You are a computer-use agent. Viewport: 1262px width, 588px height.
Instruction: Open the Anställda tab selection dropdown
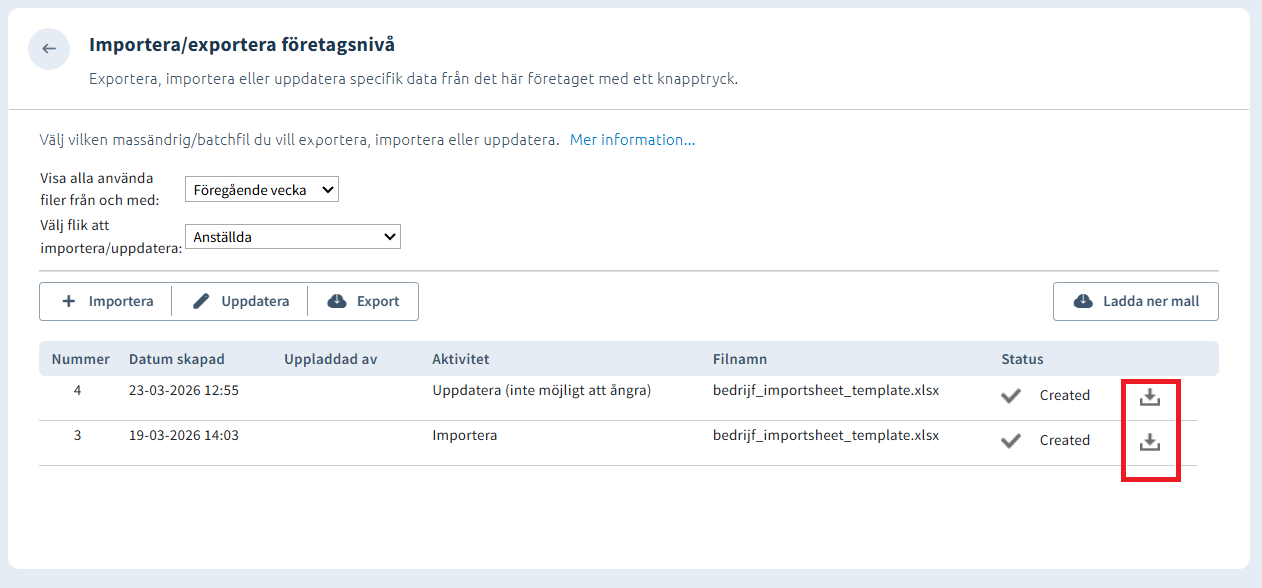click(293, 237)
